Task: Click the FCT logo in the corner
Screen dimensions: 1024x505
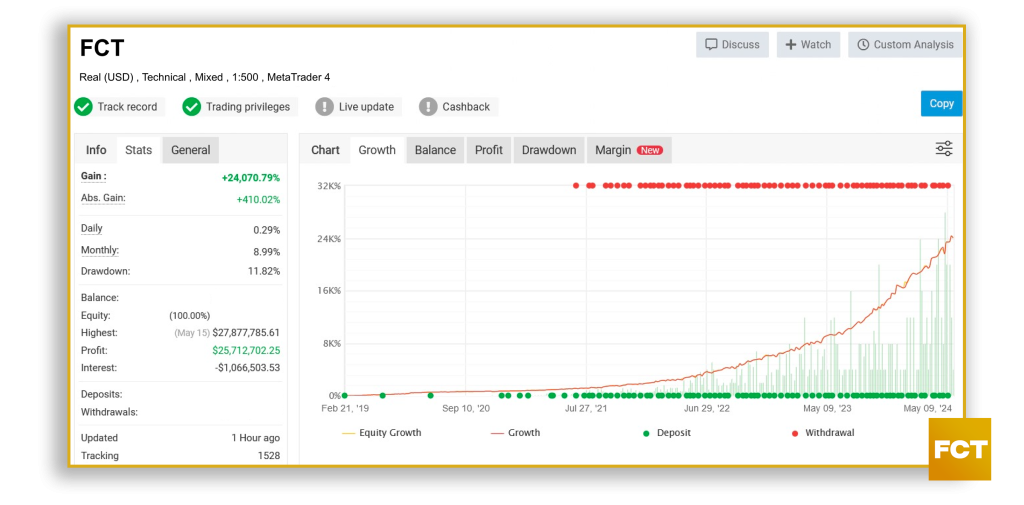Action: (x=960, y=449)
